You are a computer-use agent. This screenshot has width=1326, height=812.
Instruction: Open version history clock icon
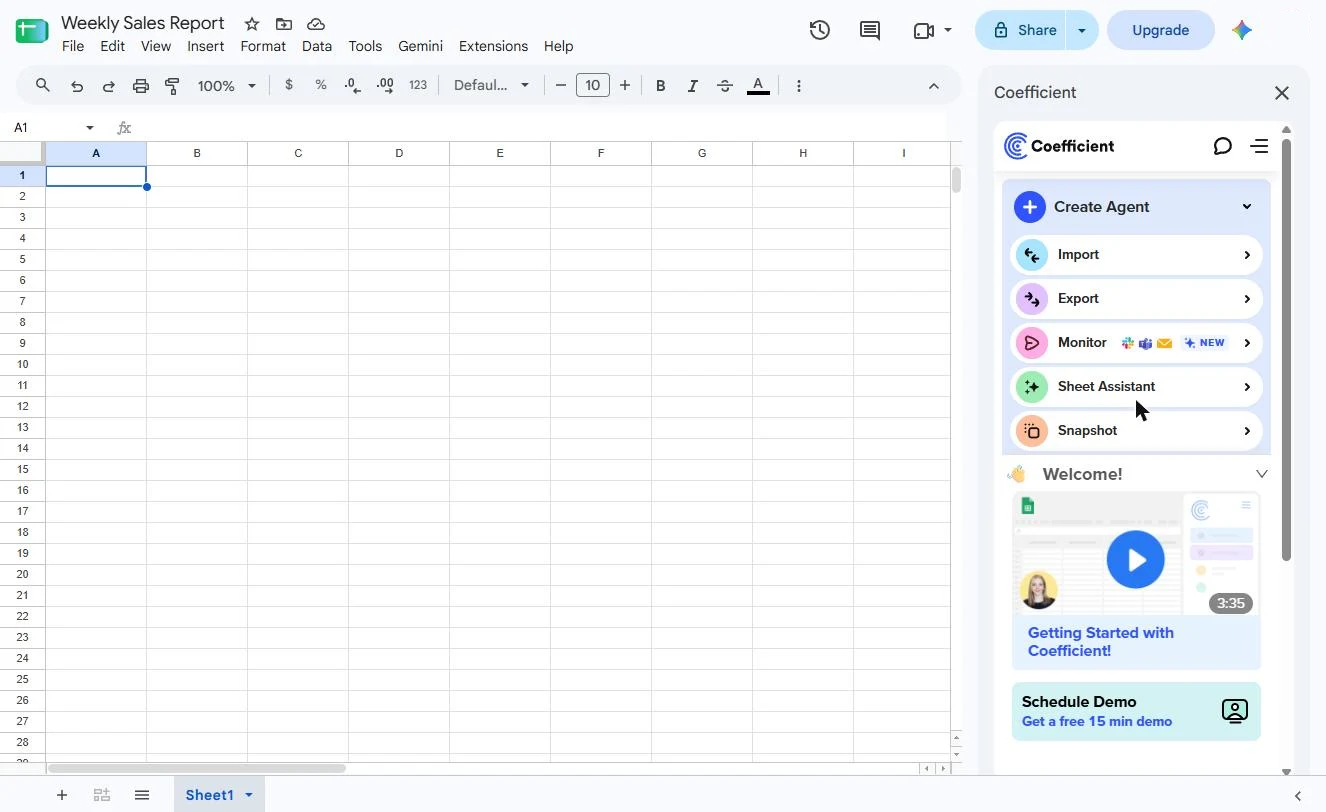tap(820, 30)
